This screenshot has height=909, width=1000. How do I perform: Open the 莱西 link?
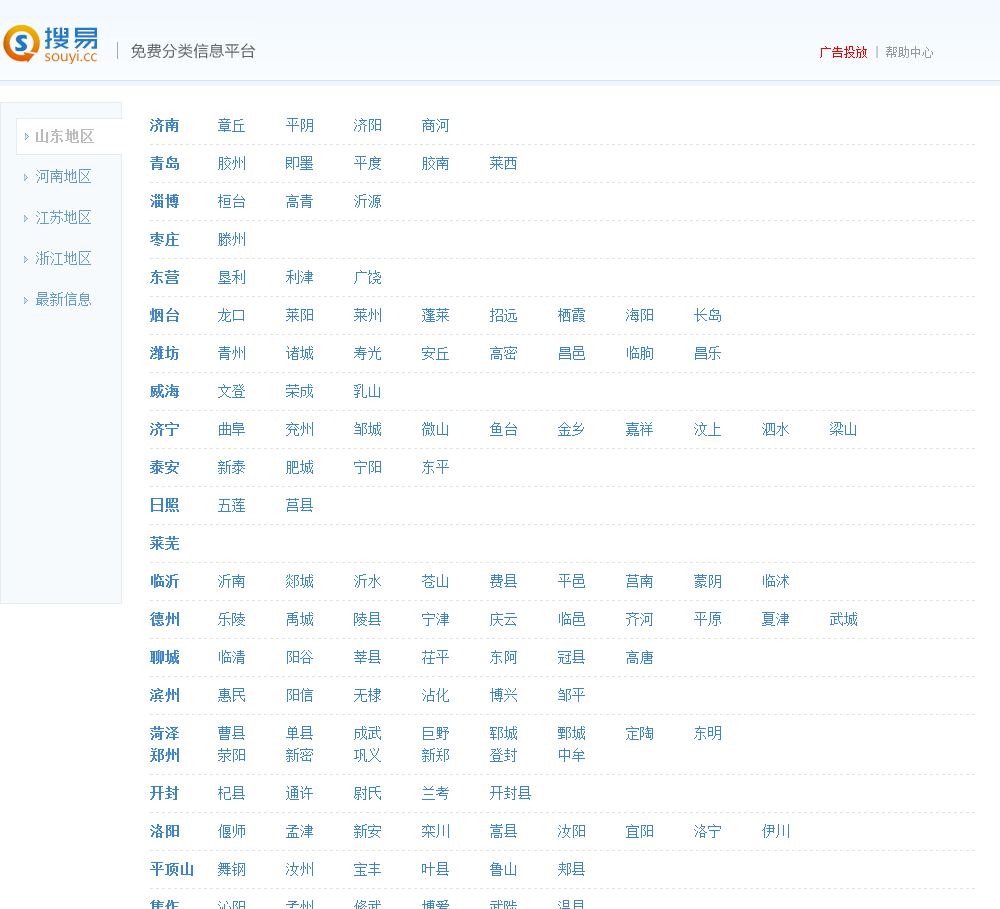click(503, 163)
